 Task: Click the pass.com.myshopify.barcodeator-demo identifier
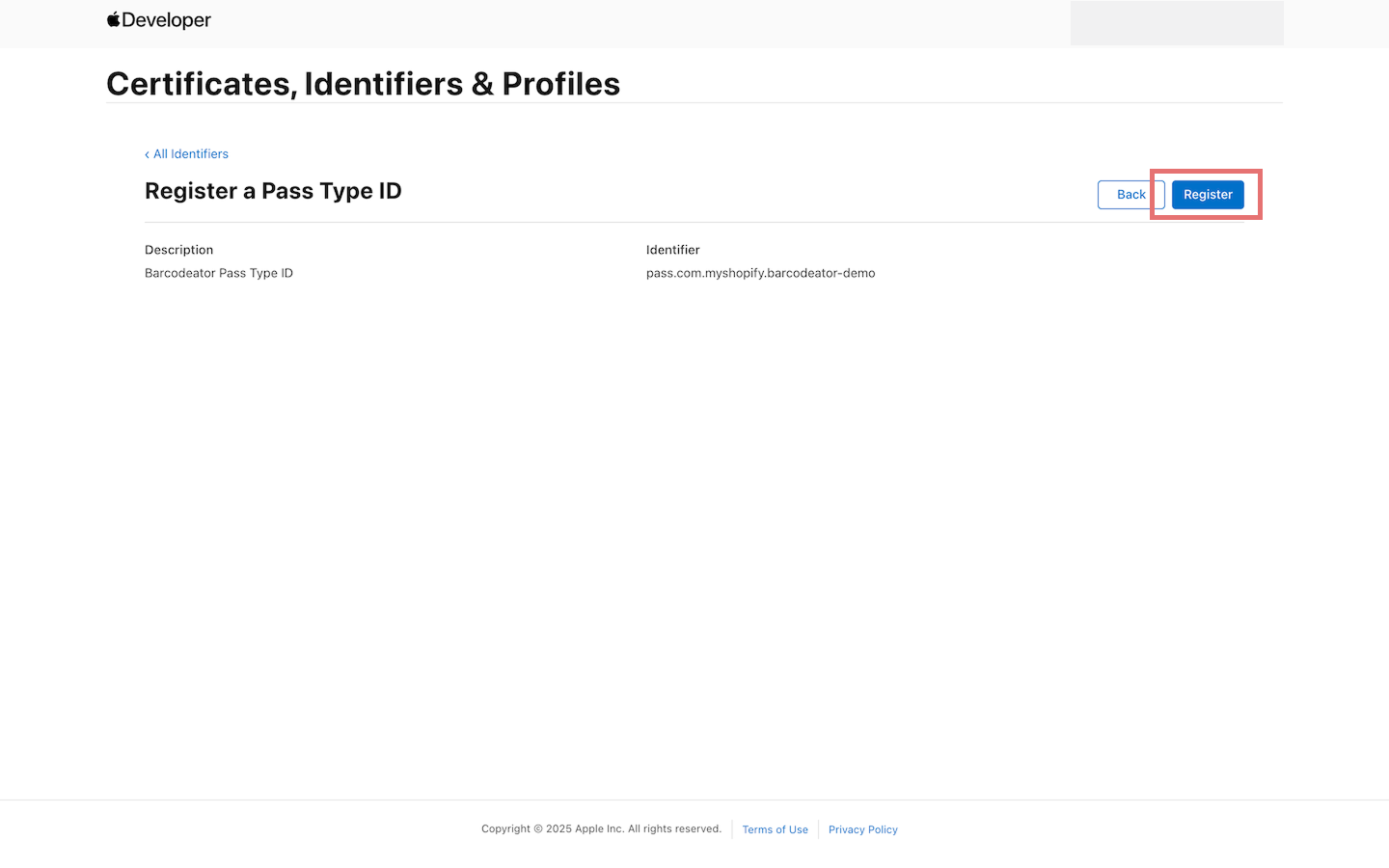tap(760, 273)
